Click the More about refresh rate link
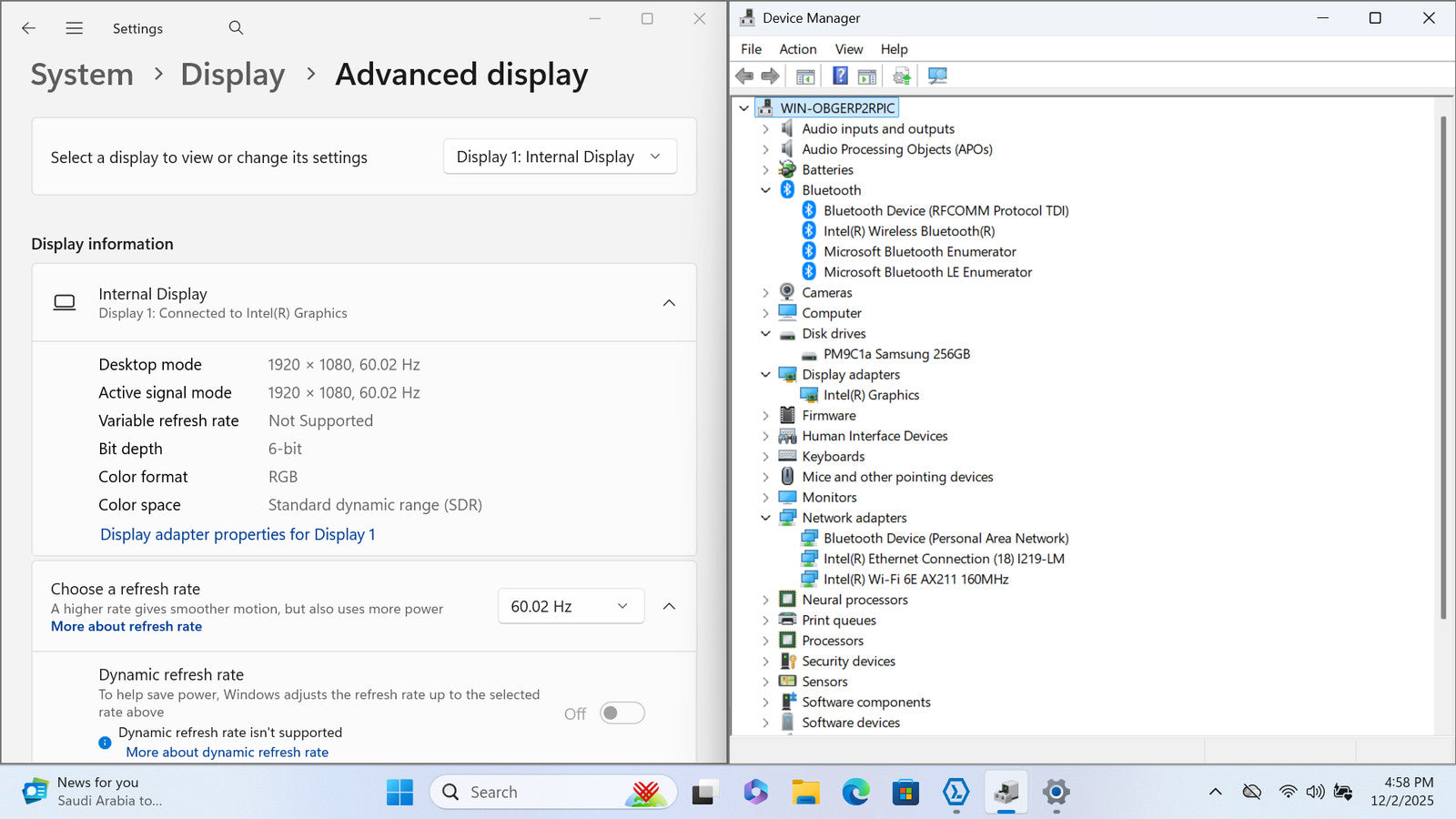The height and width of the screenshot is (819, 1456). pos(126,626)
